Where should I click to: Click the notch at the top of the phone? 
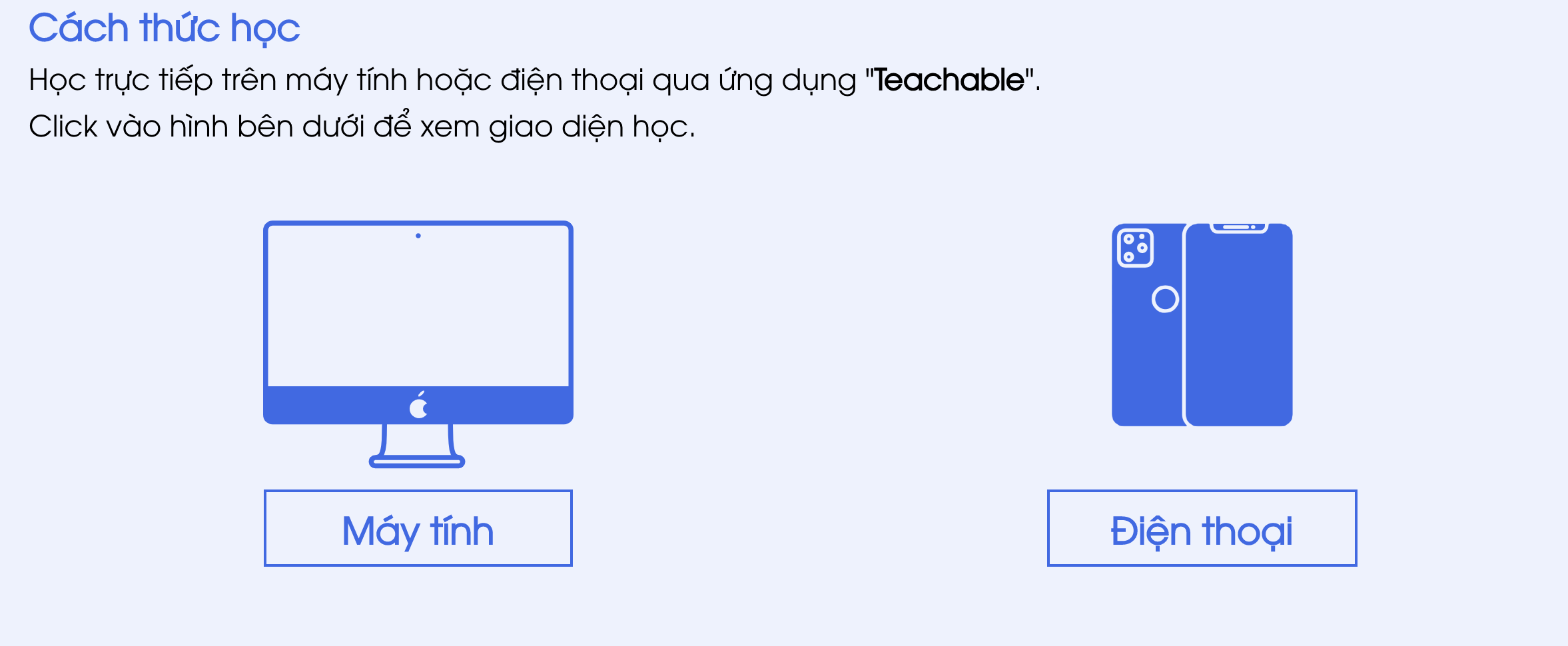point(1239,228)
